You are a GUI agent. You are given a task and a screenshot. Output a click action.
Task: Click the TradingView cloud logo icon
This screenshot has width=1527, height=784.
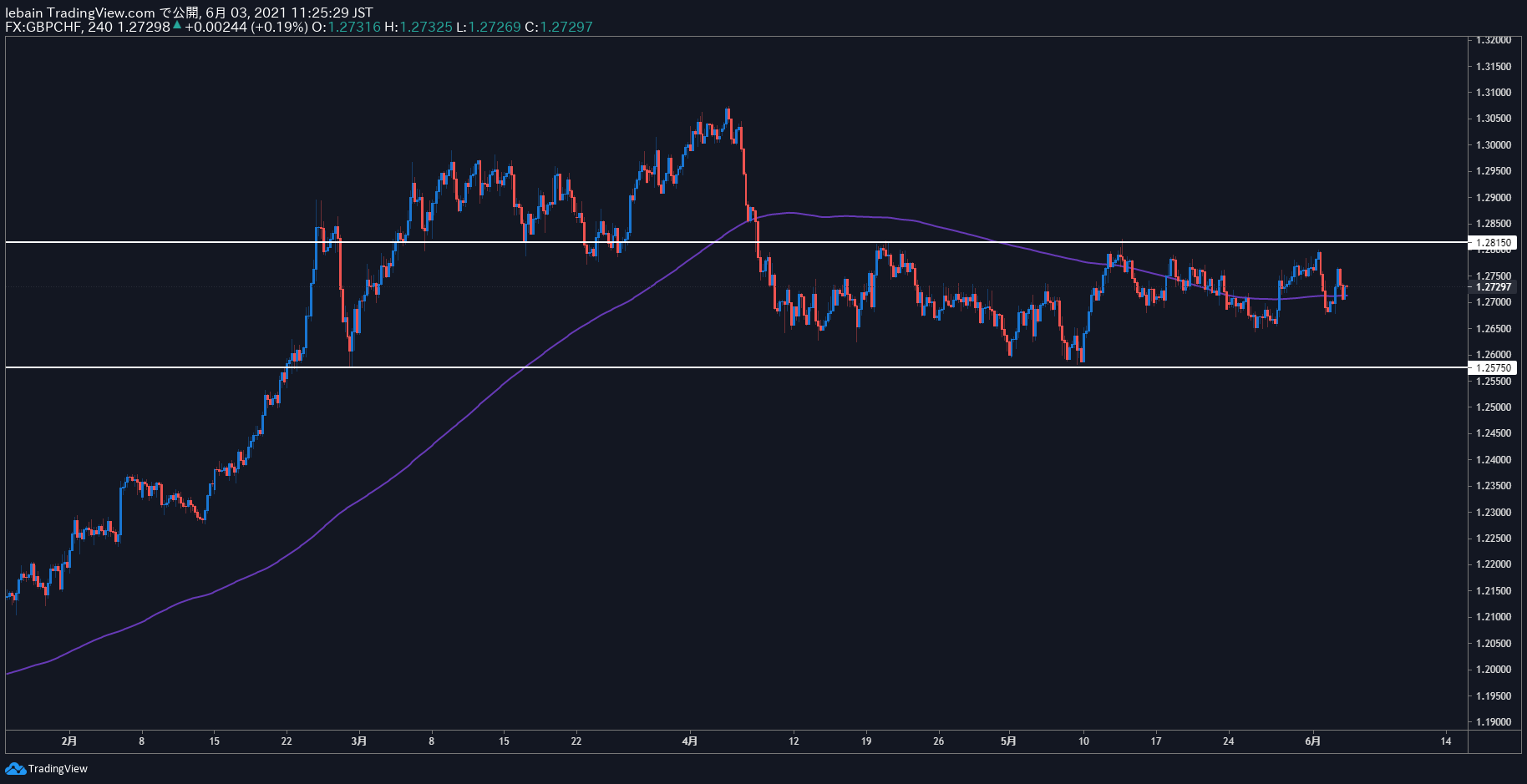pos(15,768)
